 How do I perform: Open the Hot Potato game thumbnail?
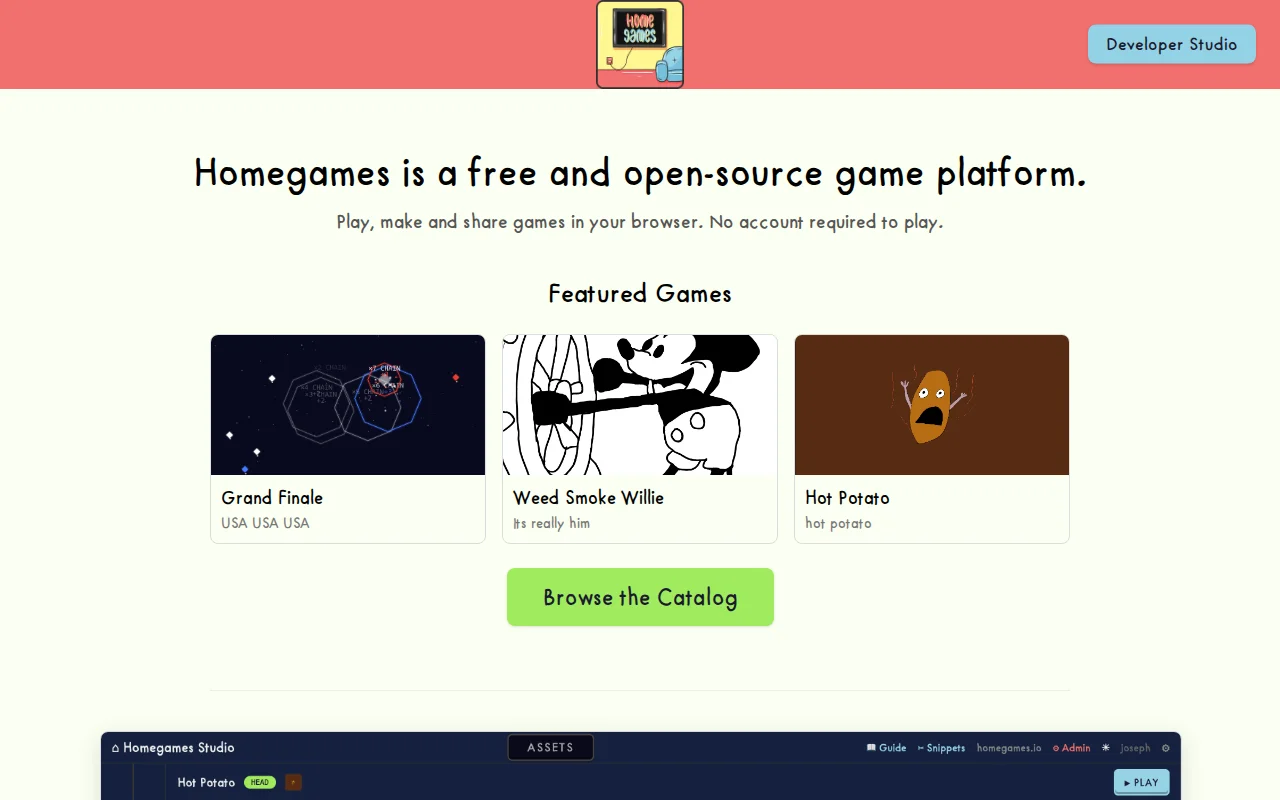pos(932,405)
